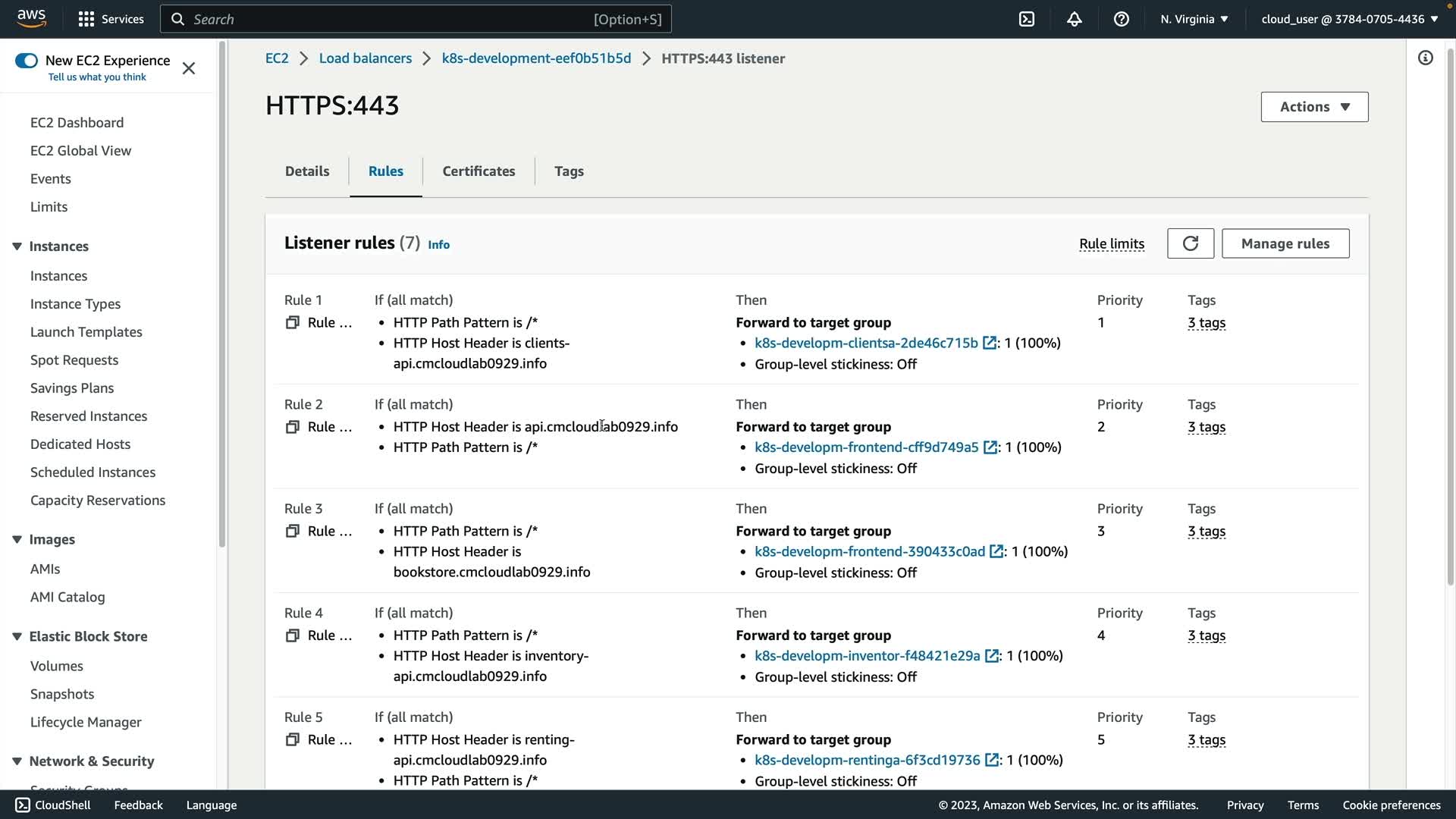The width and height of the screenshot is (1456, 819).
Task: Open the Actions dropdown
Action: [x=1314, y=107]
